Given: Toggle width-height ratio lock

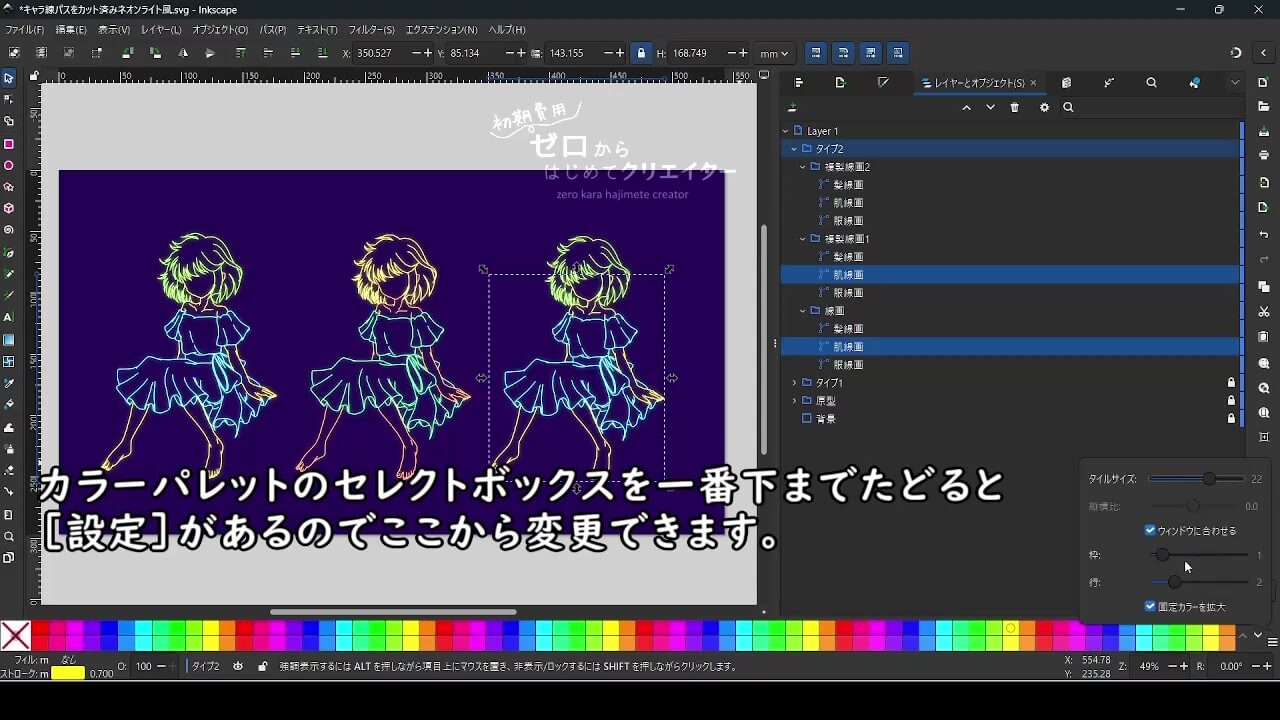Looking at the screenshot, I should (x=641, y=53).
